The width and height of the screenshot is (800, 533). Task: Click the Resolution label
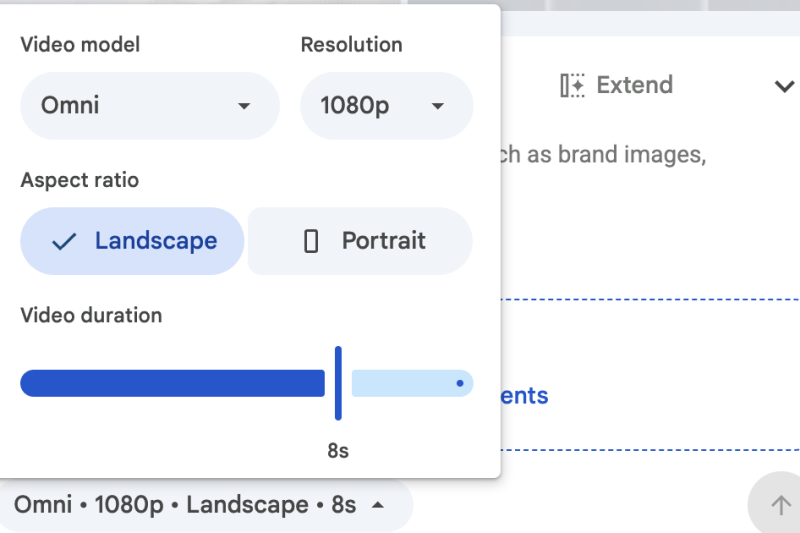point(352,45)
